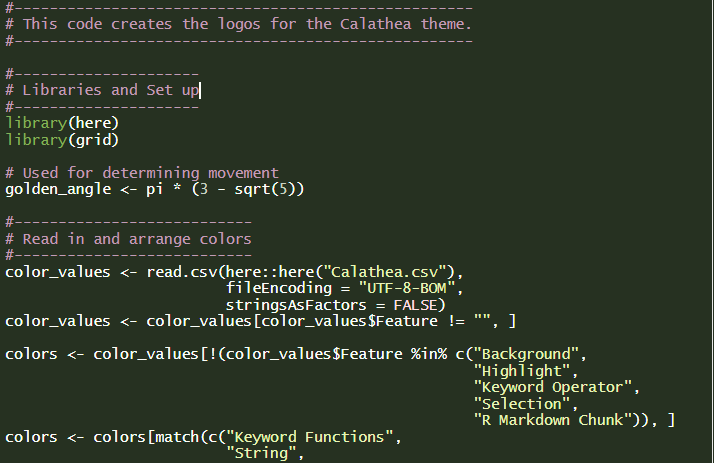Click the match function name
Screen dimensions: 714x463
[x=178, y=437]
